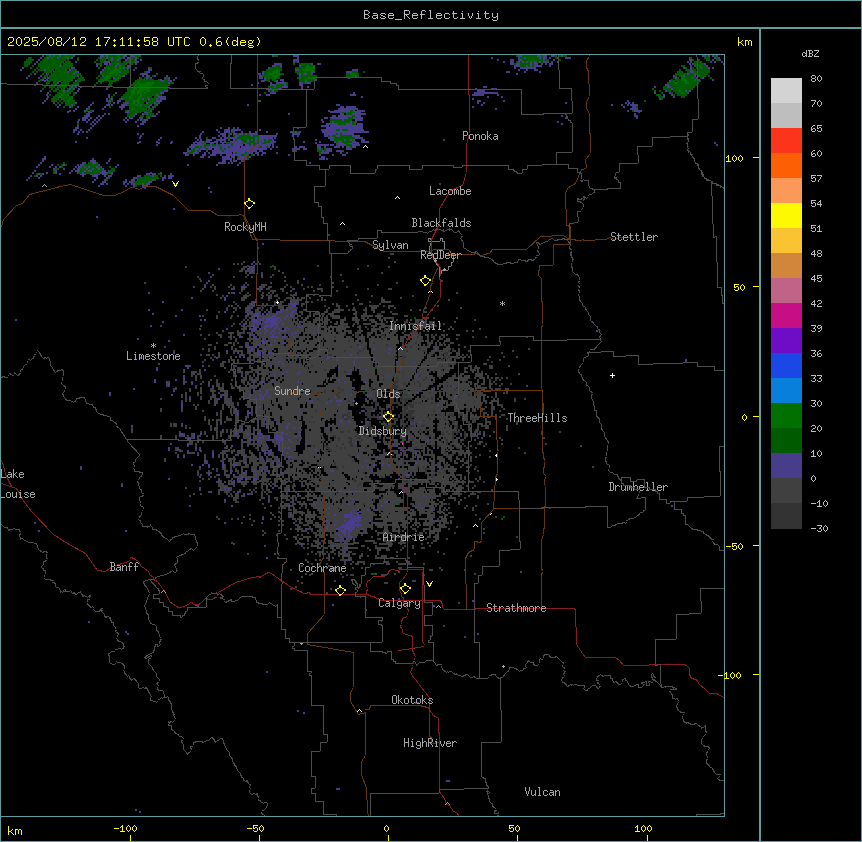Click the yellow station marker at RockyMH
Image resolution: width=862 pixels, height=842 pixels.
[x=250, y=204]
